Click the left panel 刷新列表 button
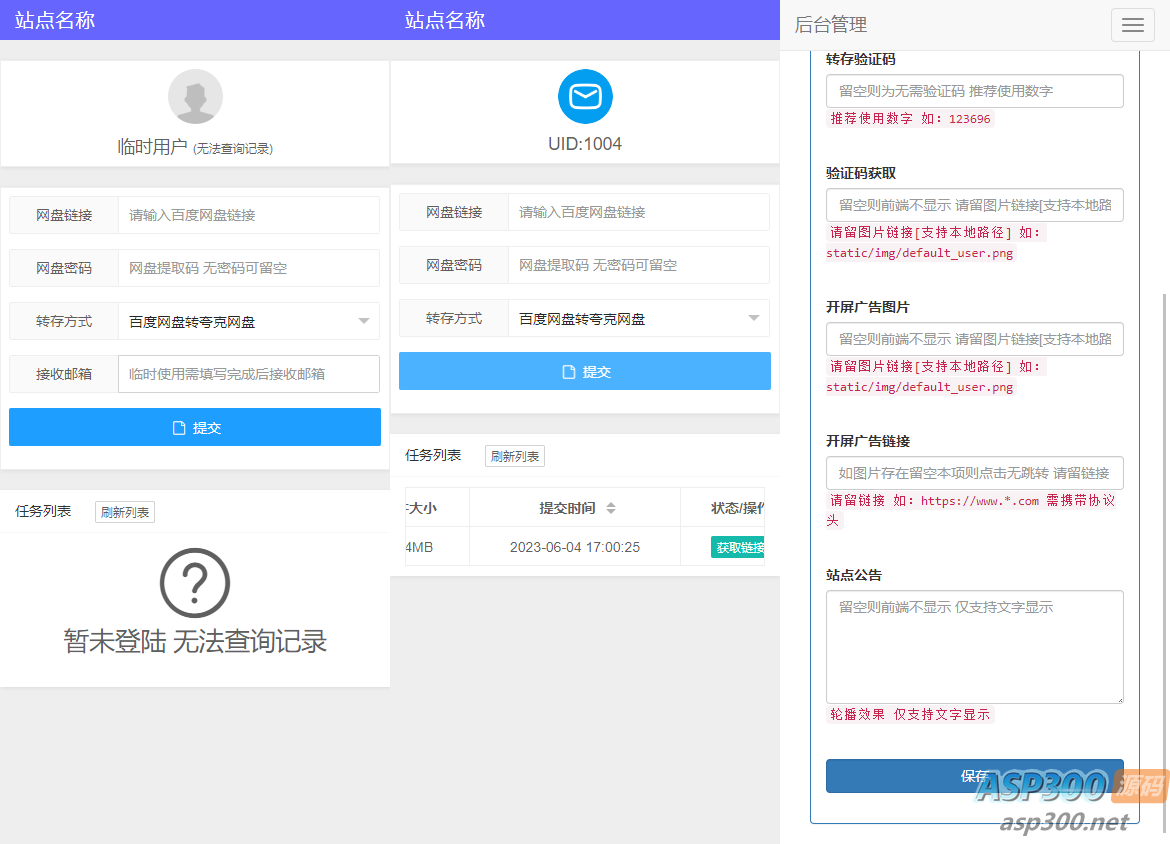Viewport: 1170px width, 844px height. tap(124, 511)
